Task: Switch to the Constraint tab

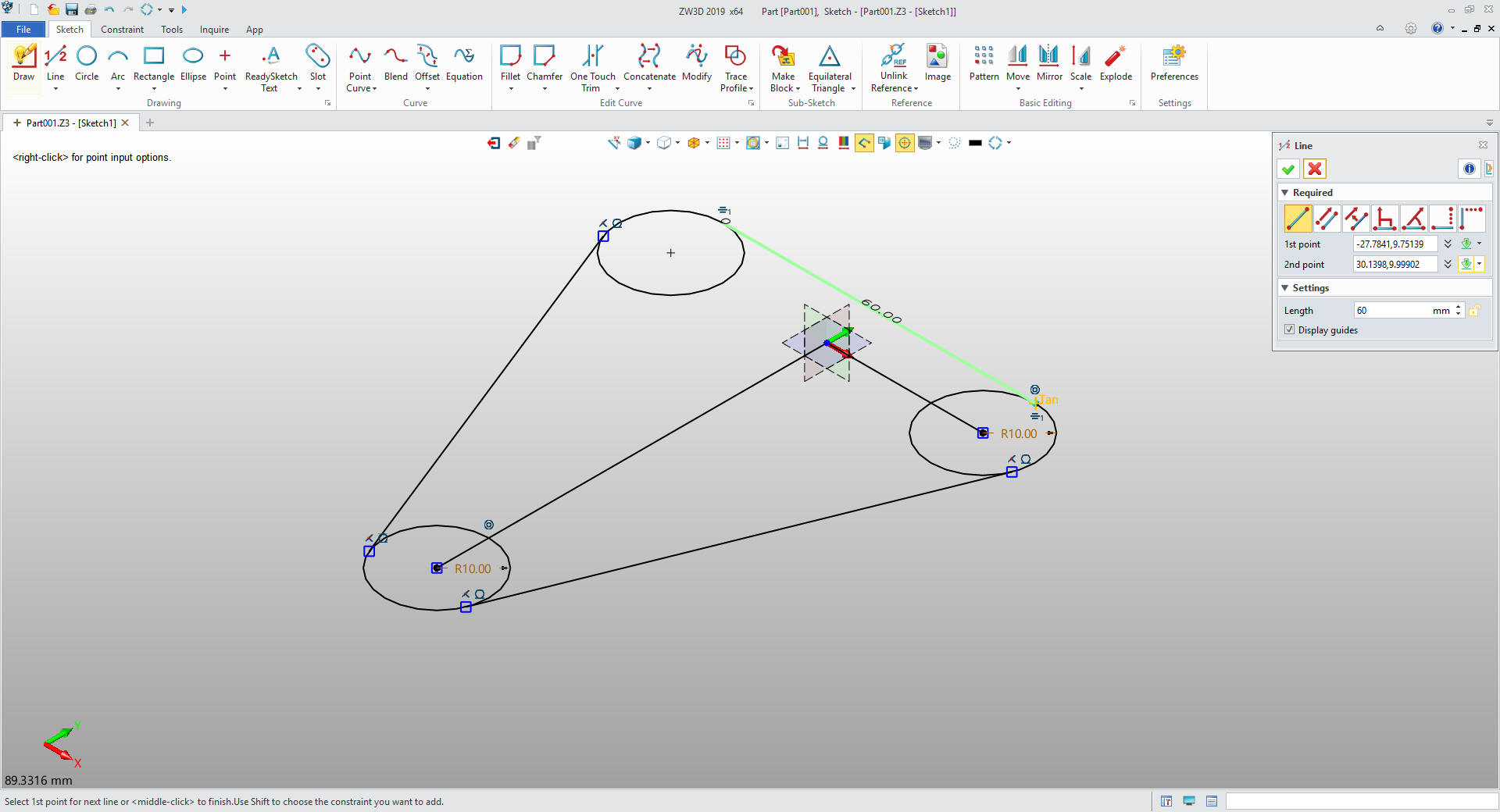Action: [x=122, y=30]
